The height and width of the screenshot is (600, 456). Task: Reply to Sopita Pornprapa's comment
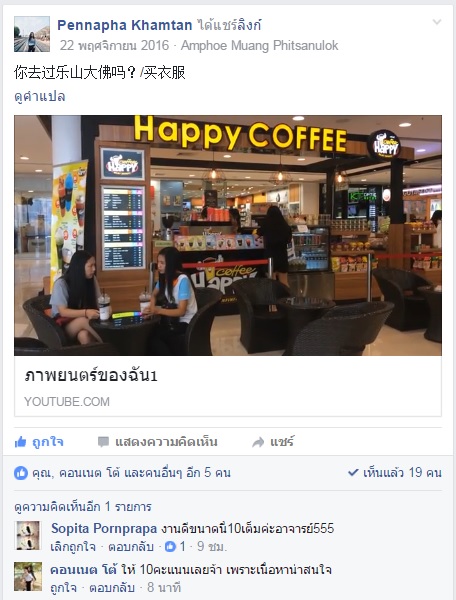tap(131, 546)
